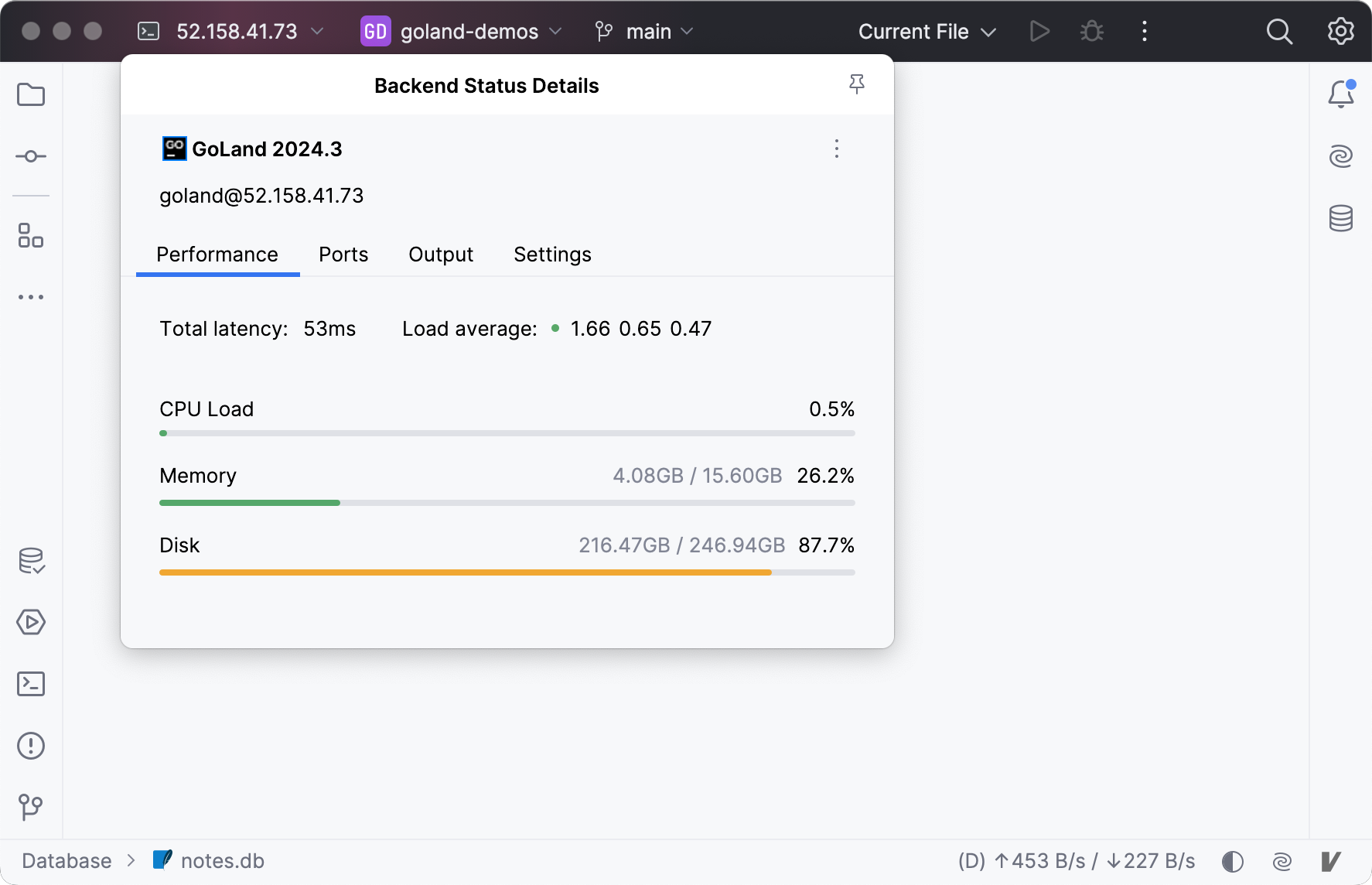This screenshot has height=885, width=1372.
Task: Click notes.db in the breadcrumb bar
Action: click(222, 861)
